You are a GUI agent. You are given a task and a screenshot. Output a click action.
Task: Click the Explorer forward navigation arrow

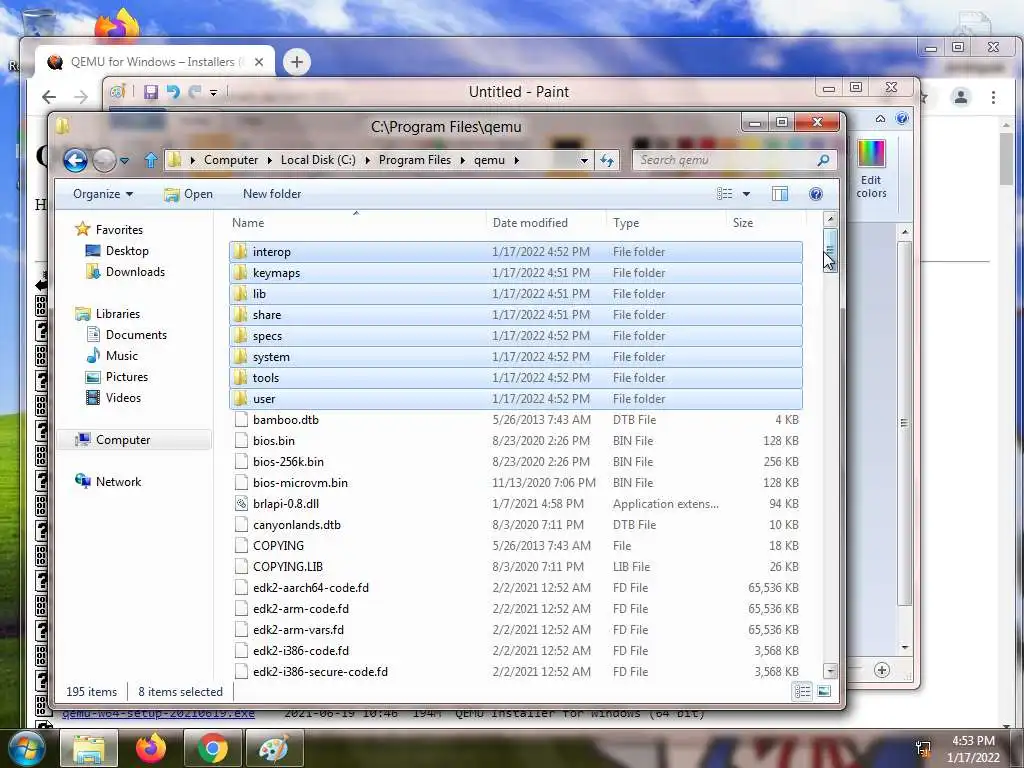104,160
